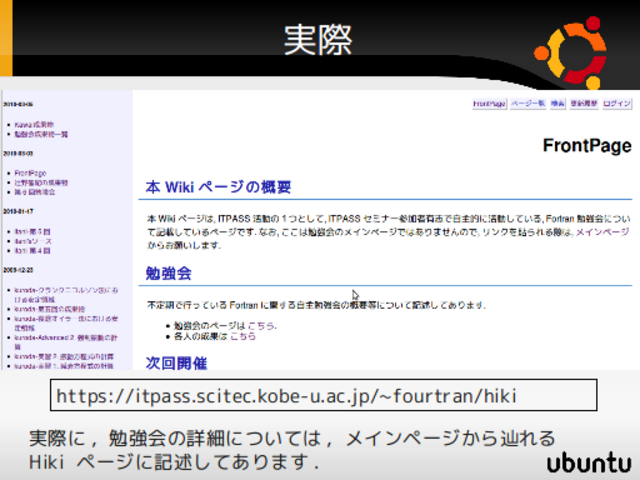The height and width of the screenshot is (480, 640).
Task: Click FrontPage link in the left sidebar
Action: (x=30, y=173)
